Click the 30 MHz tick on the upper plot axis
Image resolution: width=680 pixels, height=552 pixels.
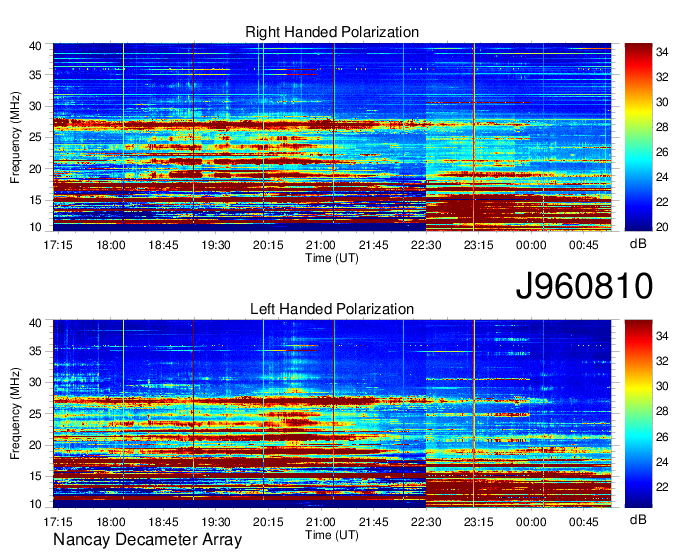tap(35, 106)
